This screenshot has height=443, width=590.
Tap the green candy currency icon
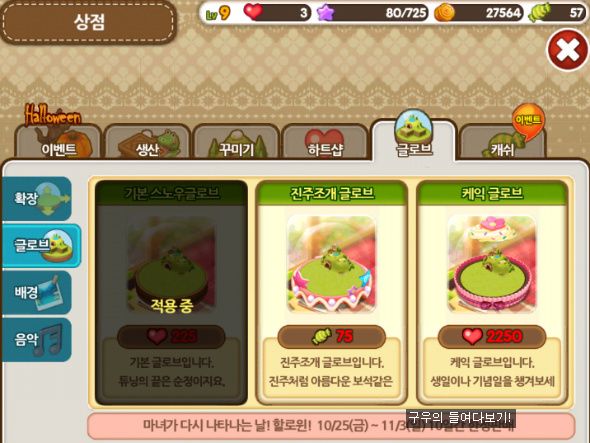coord(539,13)
